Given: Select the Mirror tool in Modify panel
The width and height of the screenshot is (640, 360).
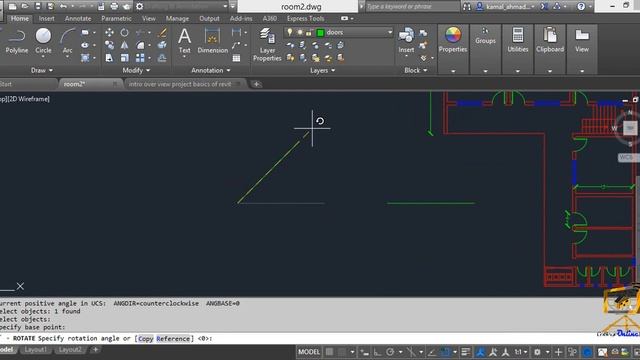Looking at the screenshot, I should (x=124, y=45).
